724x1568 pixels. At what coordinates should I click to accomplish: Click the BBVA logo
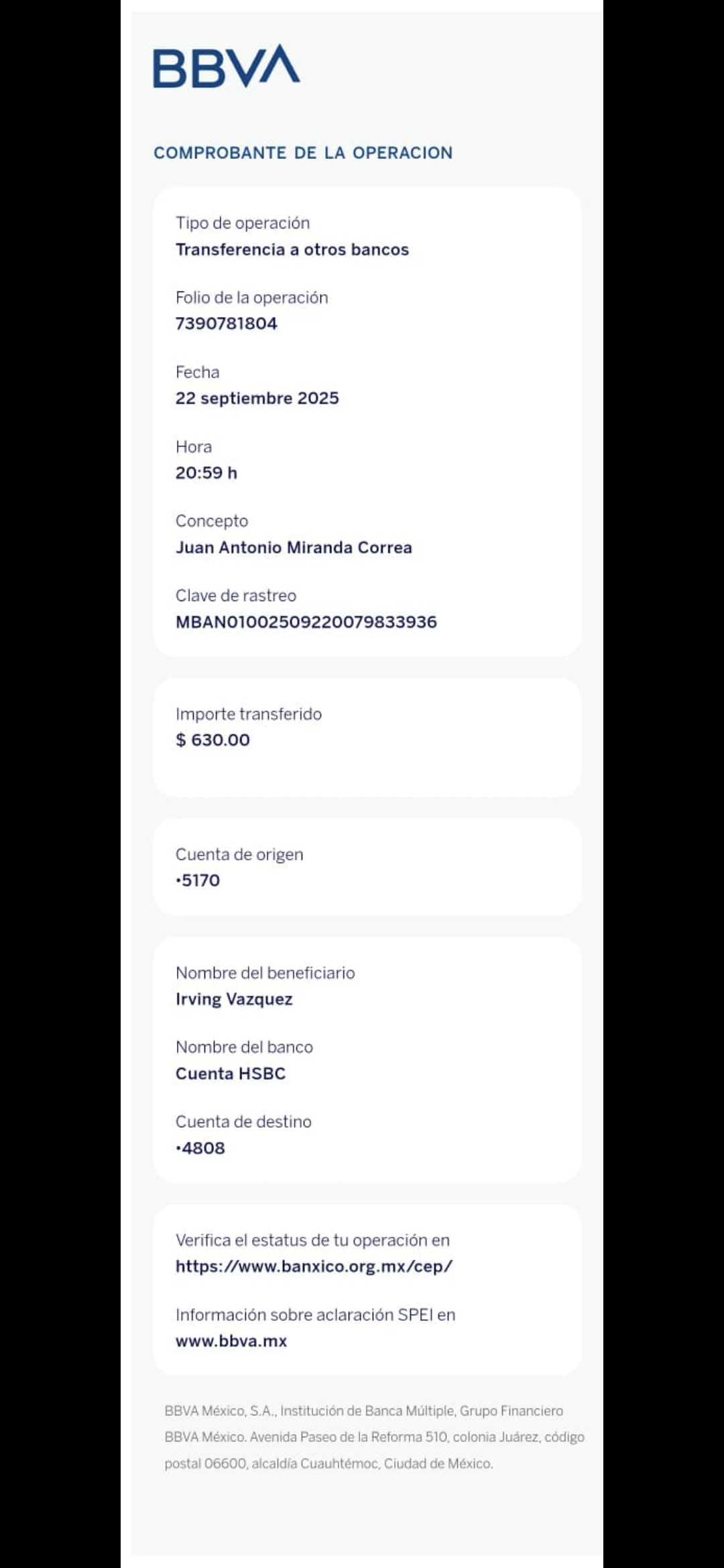click(227, 66)
